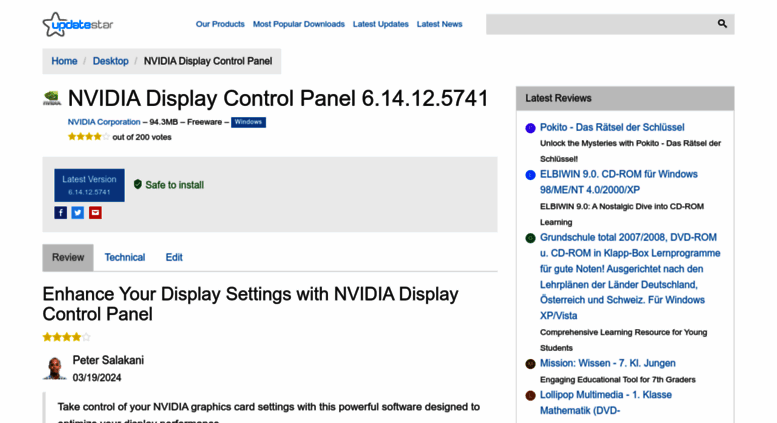Click the Desktop breadcrumb
This screenshot has width=777, height=423.
point(111,61)
